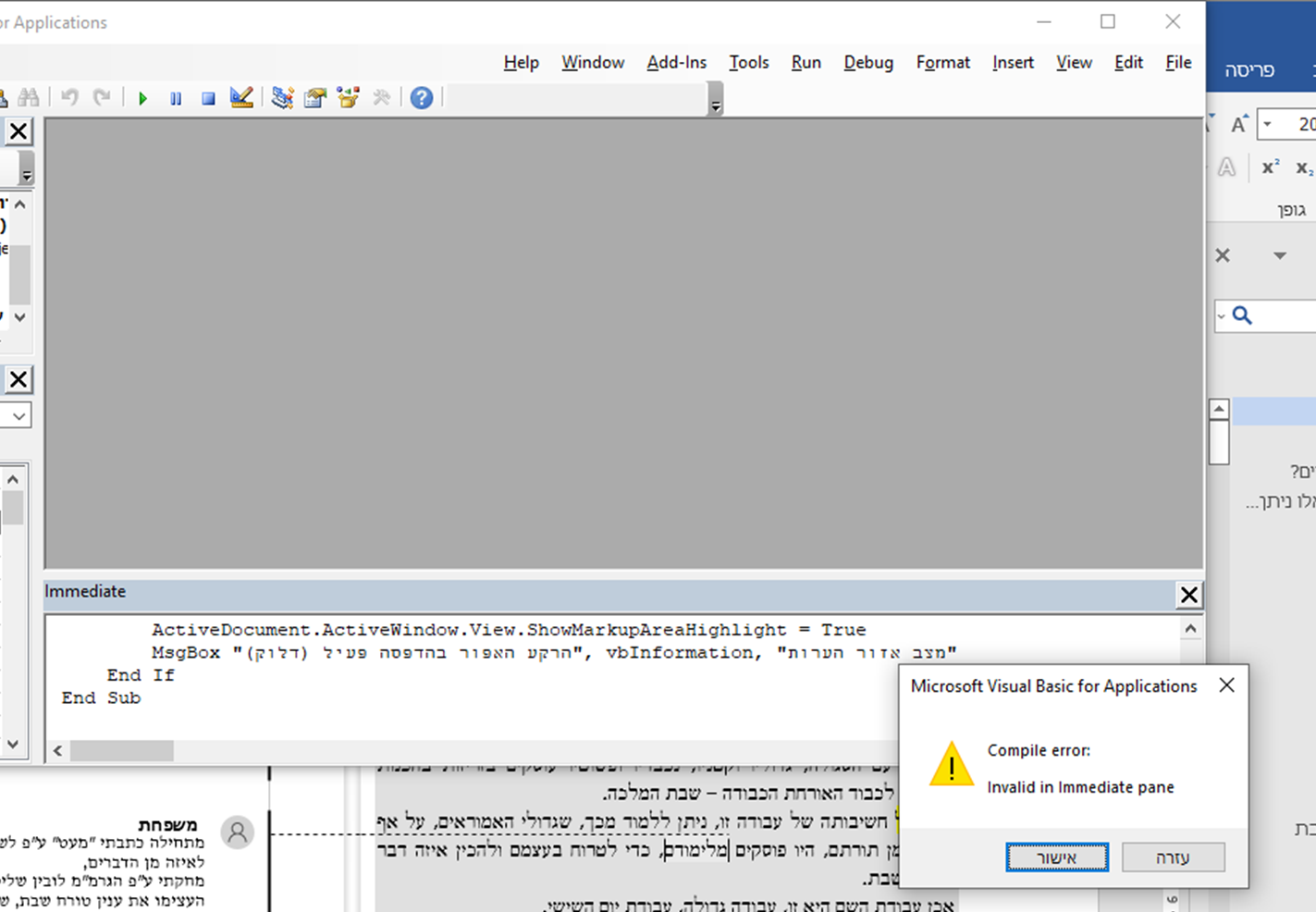Open the Project Explorer icon
This screenshot has height=912, width=1316.
[x=282, y=98]
